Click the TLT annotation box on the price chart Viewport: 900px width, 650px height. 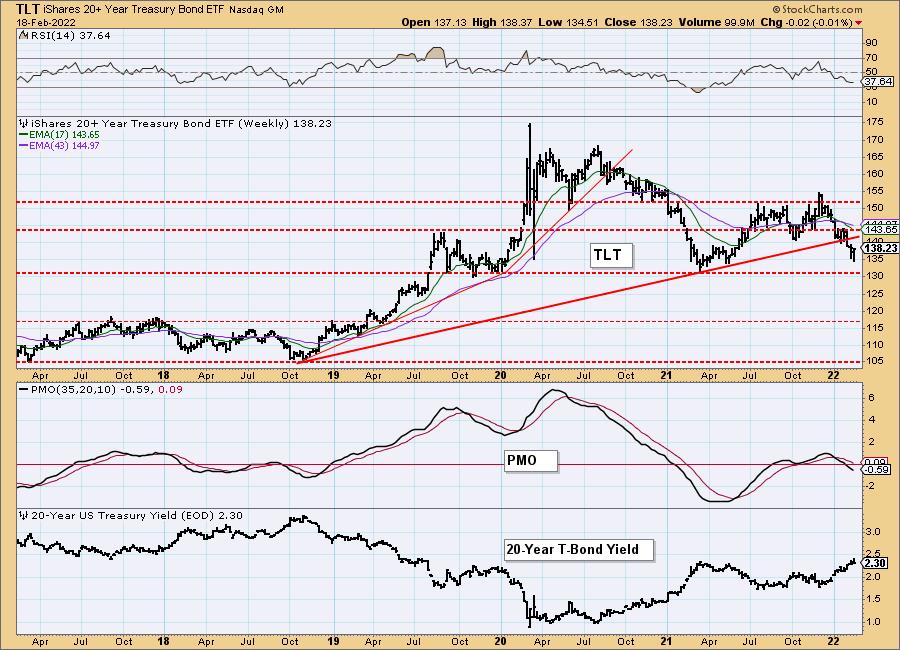pos(611,255)
